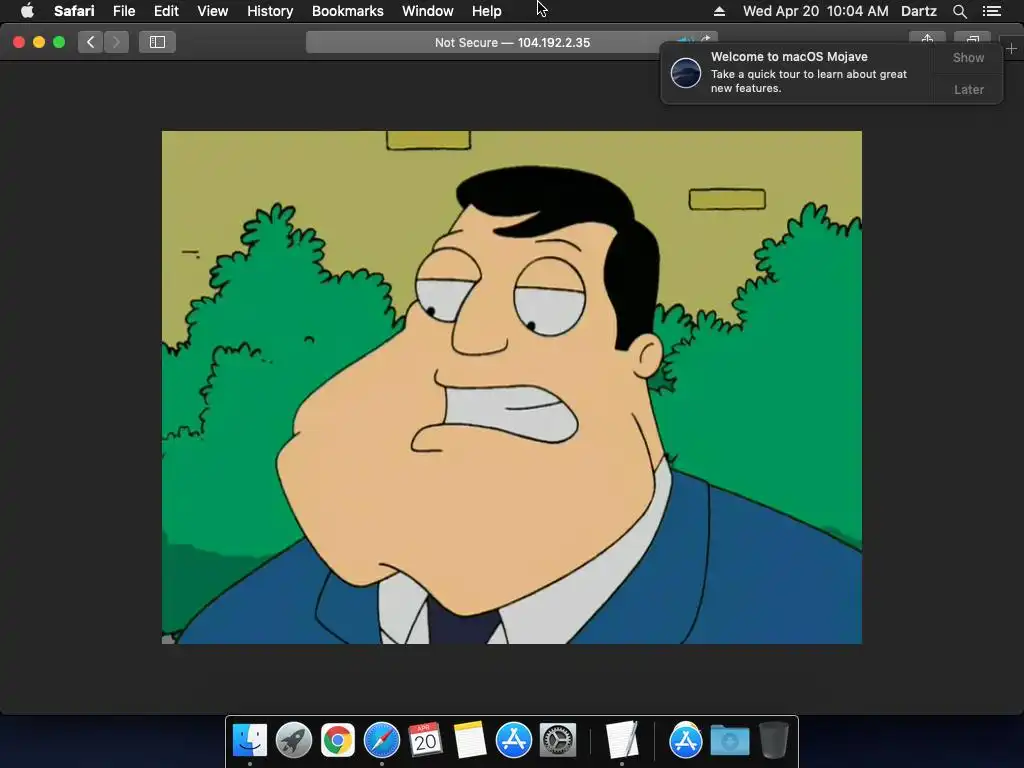Open the Applications stack in the Dock
Image resolution: width=1024 pixels, height=768 pixels.
pos(685,740)
